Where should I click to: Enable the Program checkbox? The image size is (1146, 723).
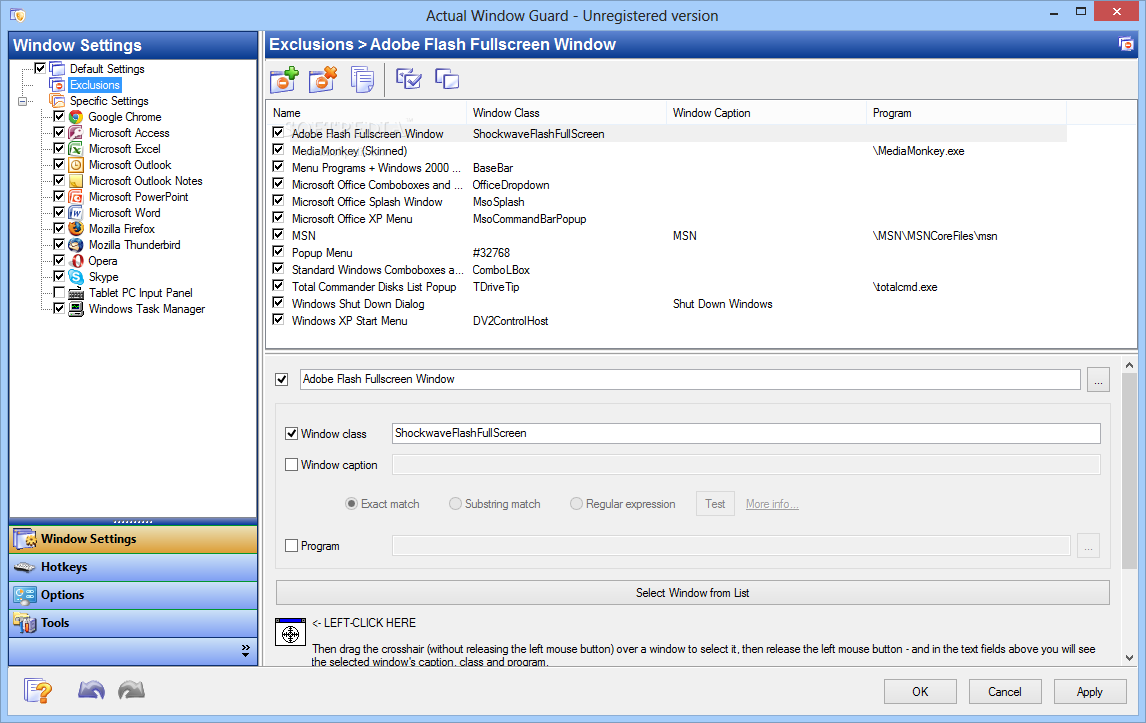click(292, 546)
